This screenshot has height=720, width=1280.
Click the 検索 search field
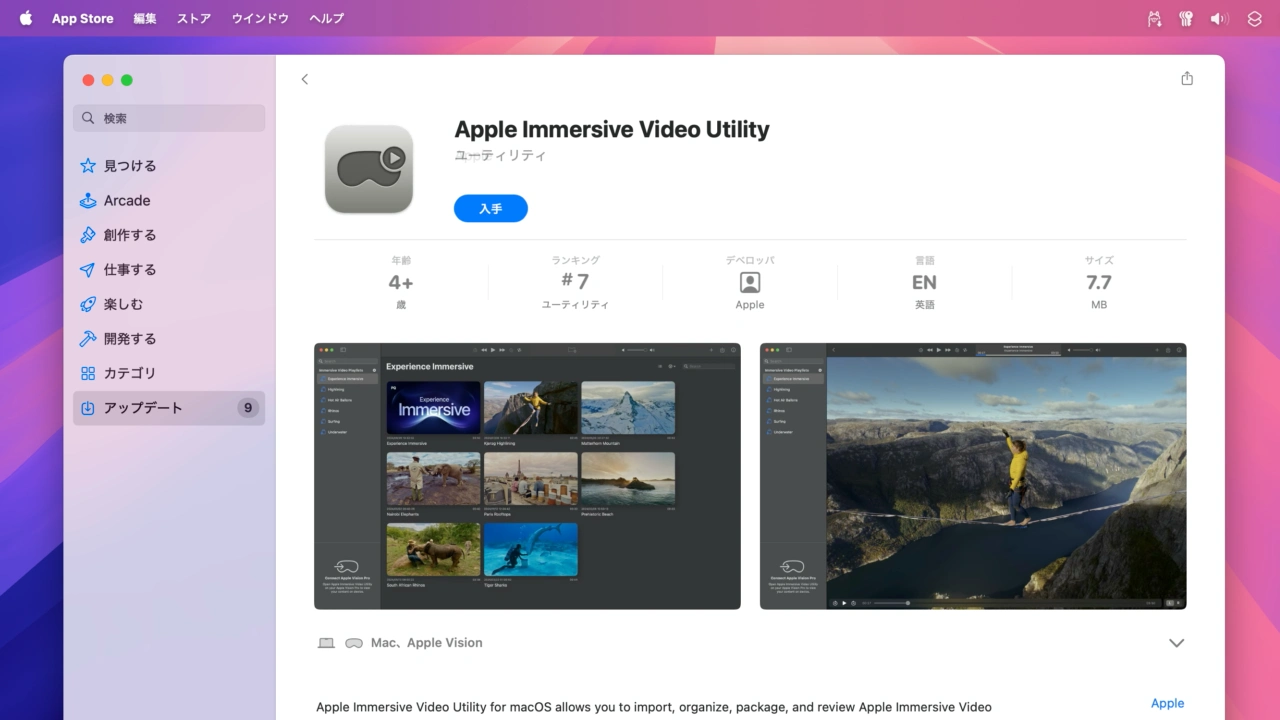169,118
